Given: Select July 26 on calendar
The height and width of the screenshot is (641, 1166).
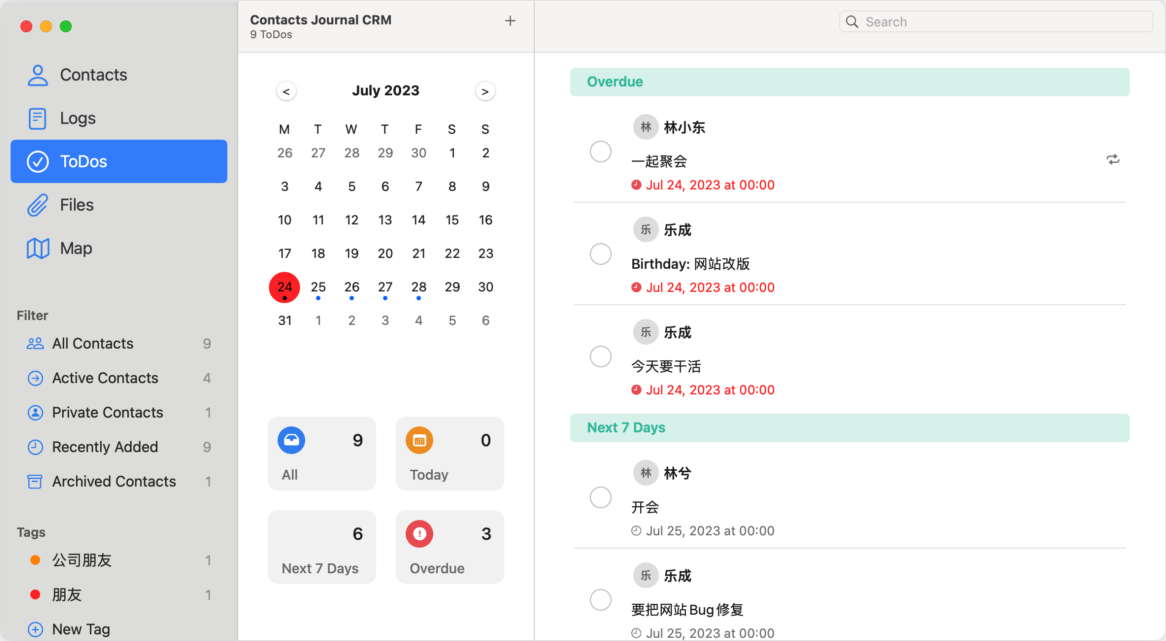Looking at the screenshot, I should pyautogui.click(x=352, y=287).
